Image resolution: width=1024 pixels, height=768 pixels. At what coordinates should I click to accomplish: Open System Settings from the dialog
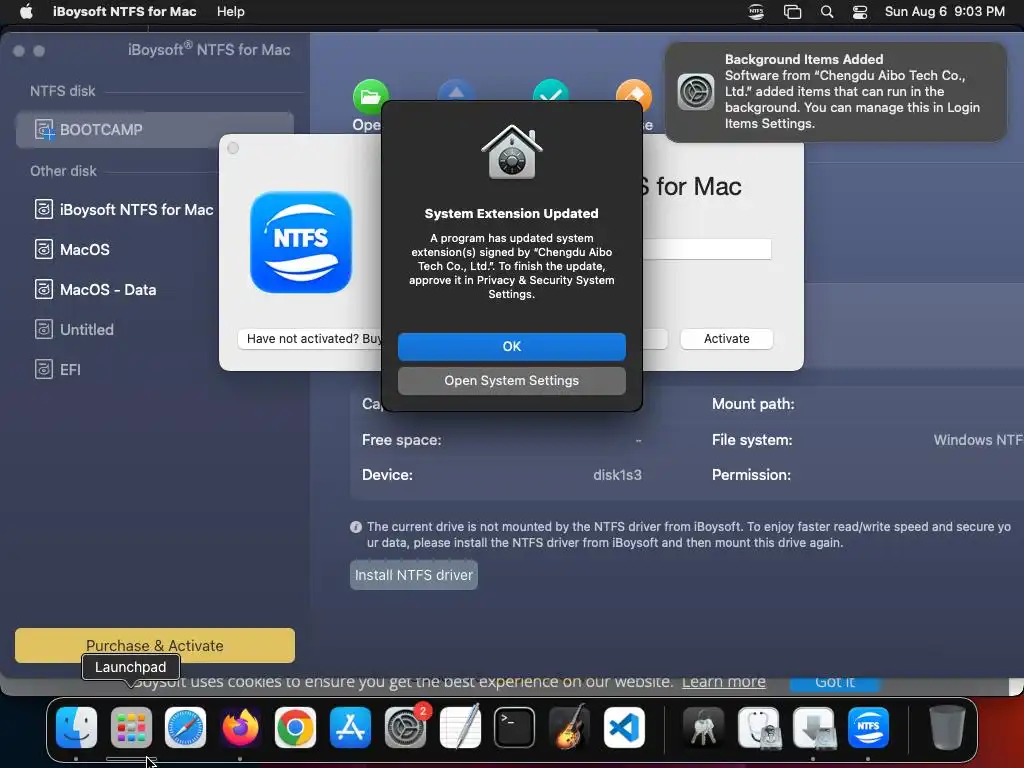[511, 381]
